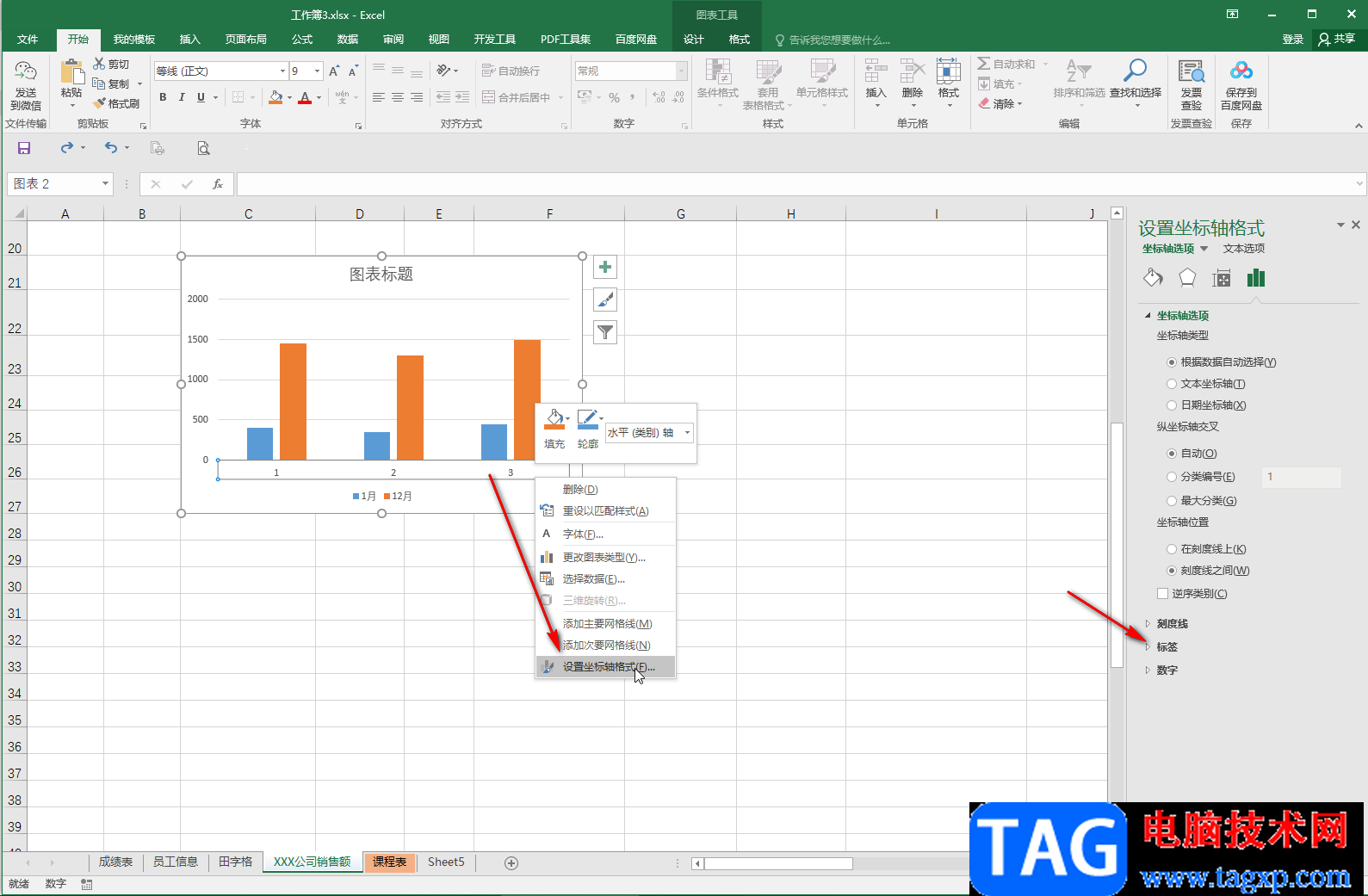Image resolution: width=1368 pixels, height=896 pixels.
Task: Open font name dropdown
Action: [282, 71]
